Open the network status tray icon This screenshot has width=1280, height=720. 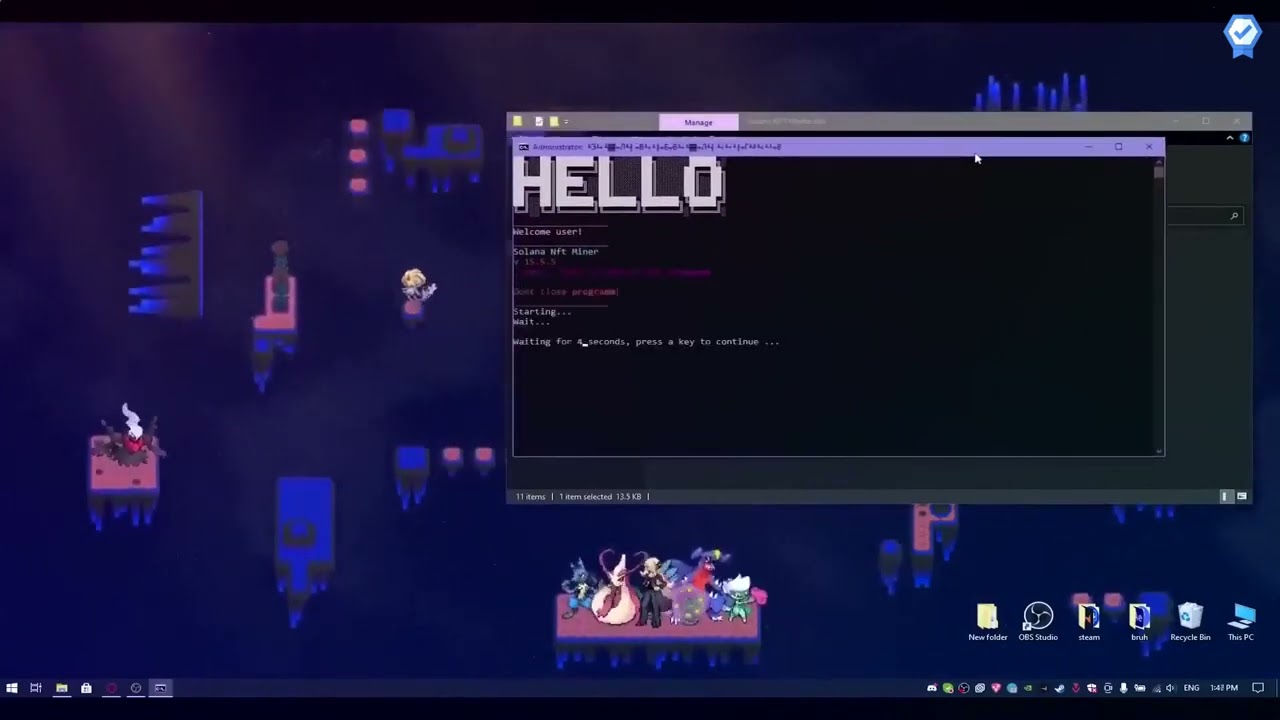(x=1157, y=688)
